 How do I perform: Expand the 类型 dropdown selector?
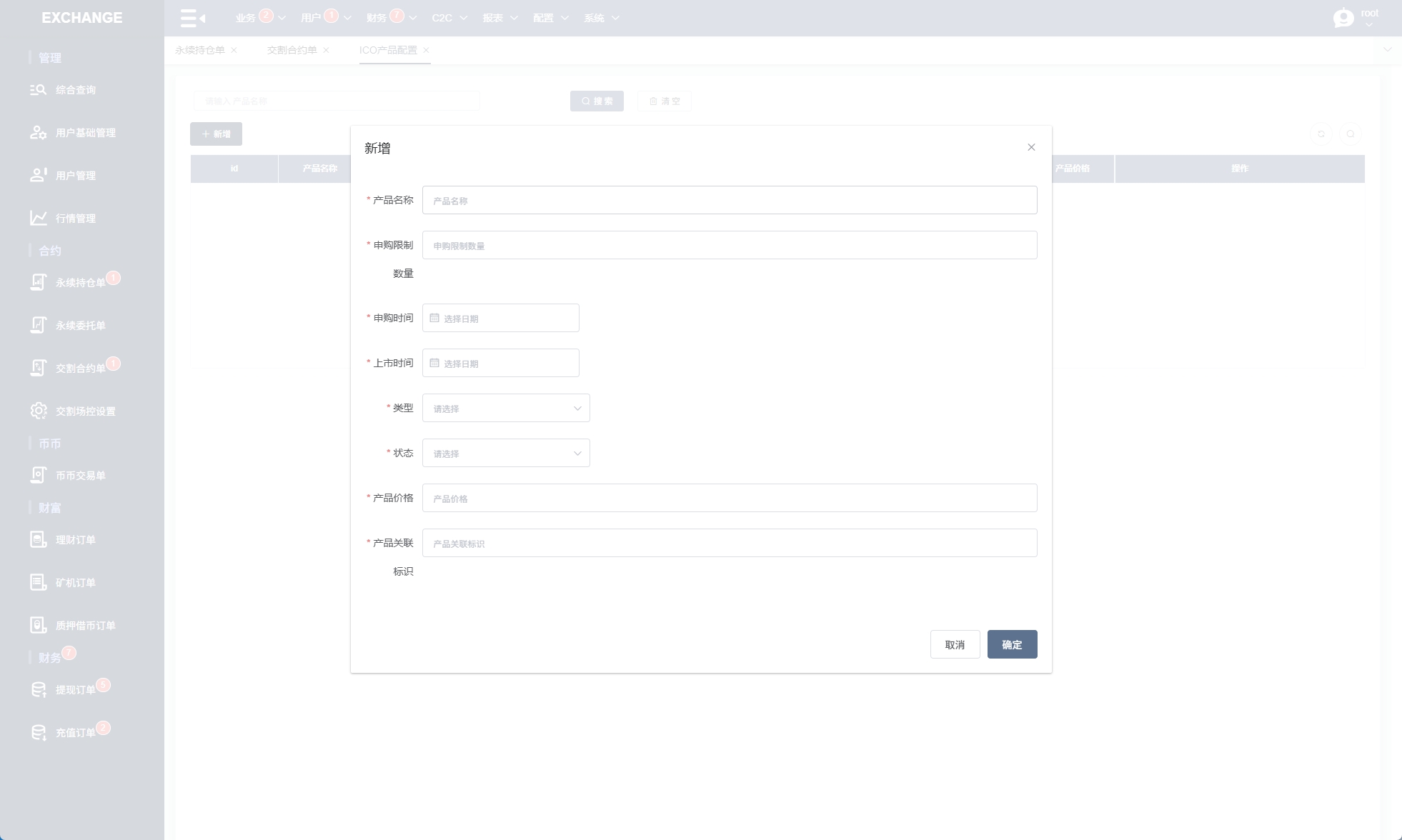(506, 408)
